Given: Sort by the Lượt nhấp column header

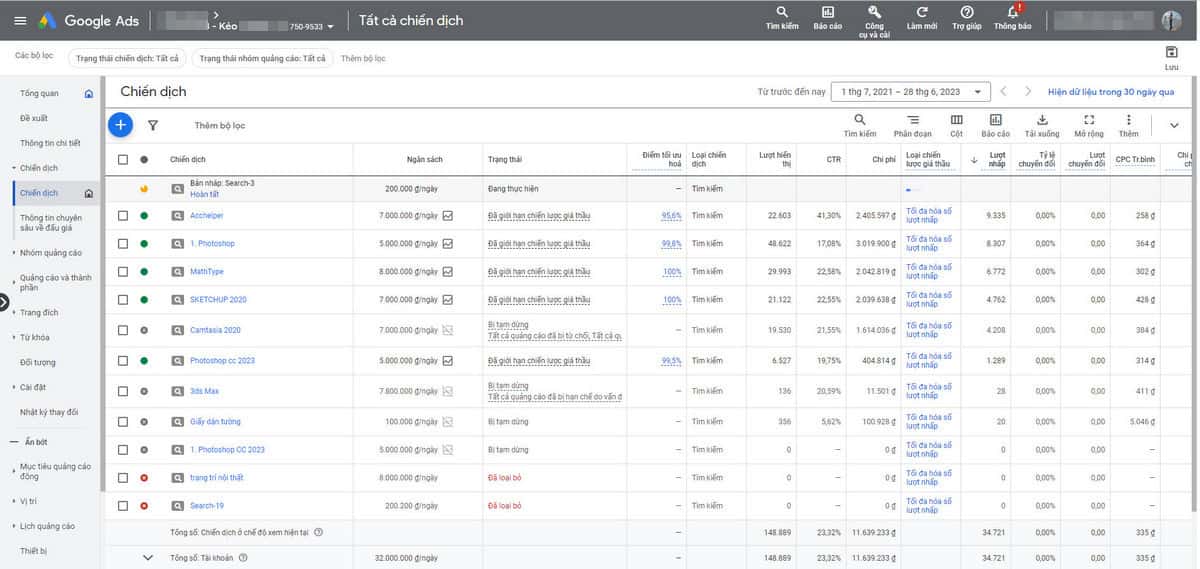Looking at the screenshot, I should (x=996, y=159).
